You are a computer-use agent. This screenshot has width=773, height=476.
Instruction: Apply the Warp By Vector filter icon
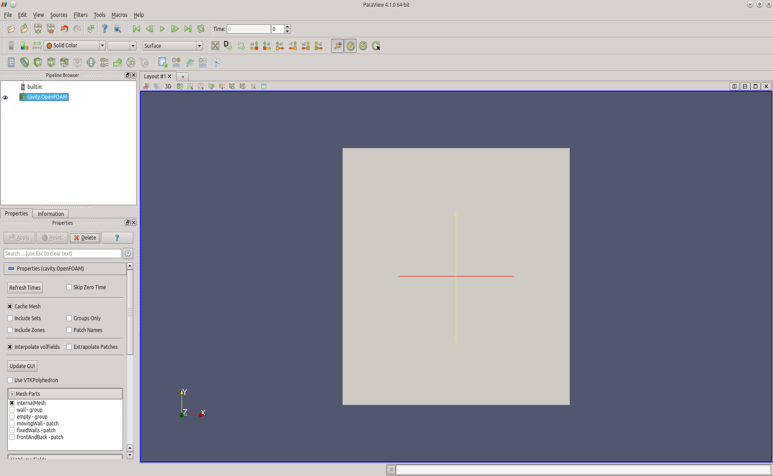tap(117, 62)
